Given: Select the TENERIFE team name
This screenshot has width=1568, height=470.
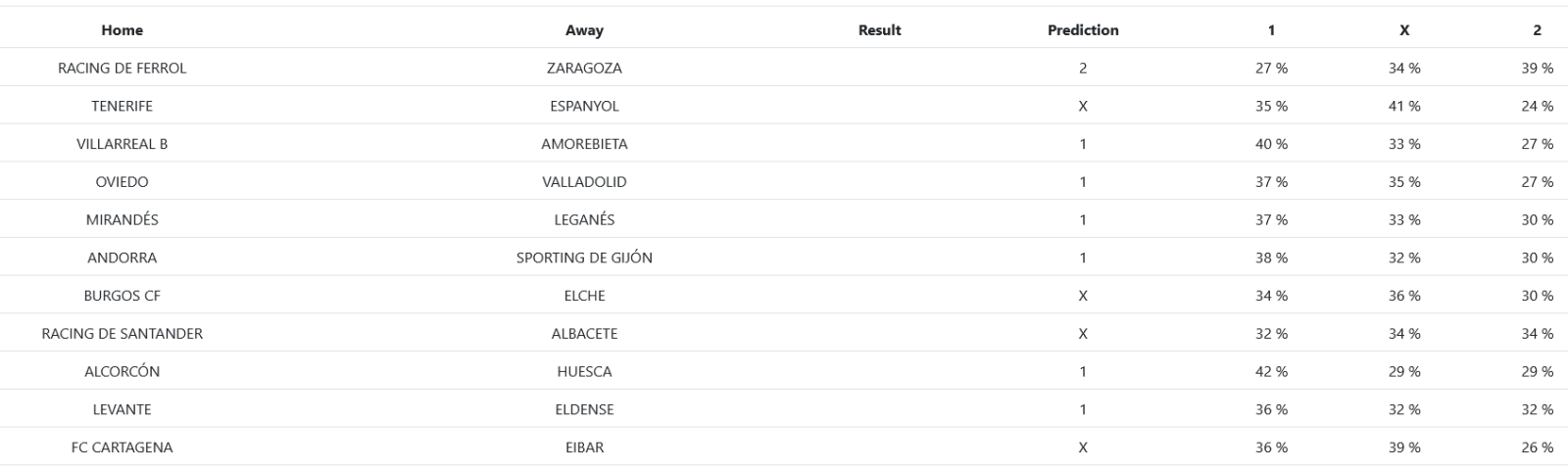Looking at the screenshot, I should click(x=122, y=106).
